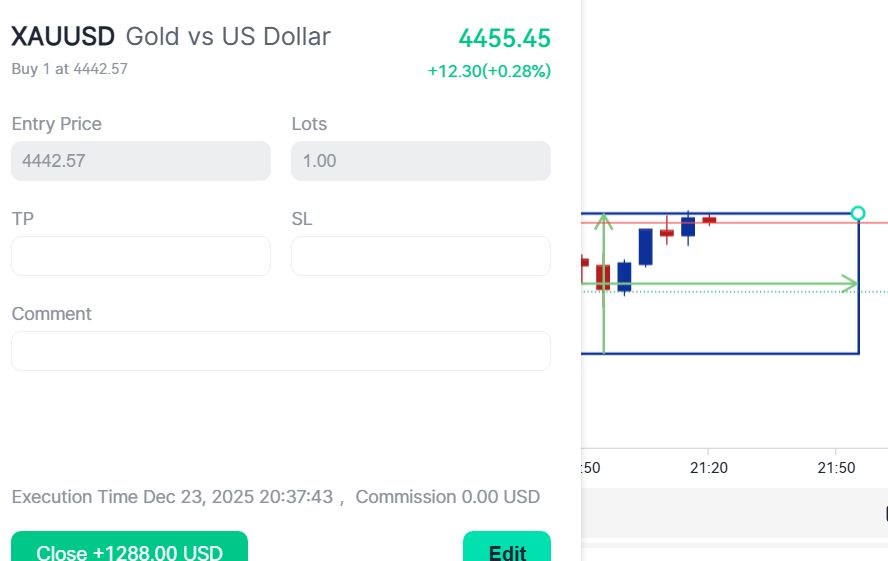
Task: Focus the SL input box
Action: point(420,256)
